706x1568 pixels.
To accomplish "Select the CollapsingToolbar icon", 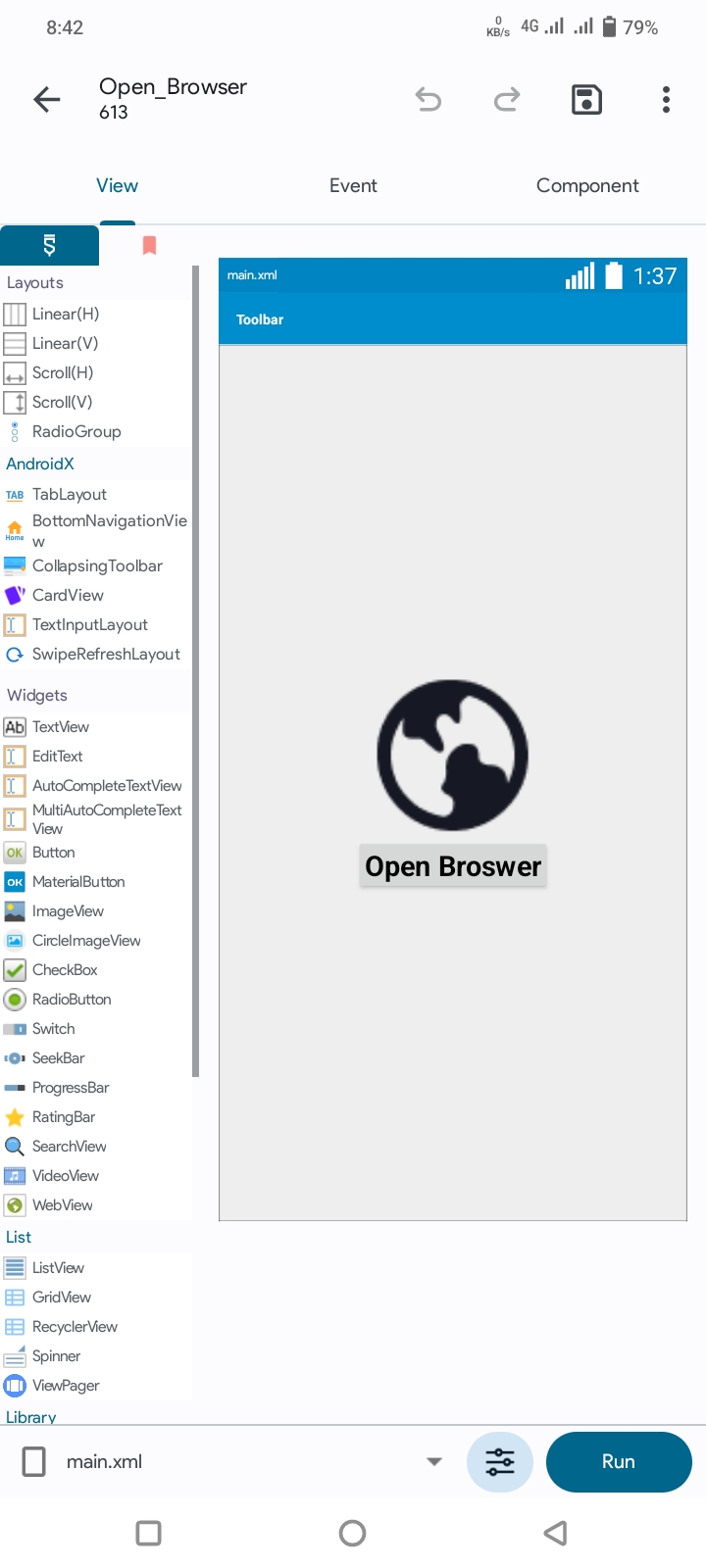I will click(15, 565).
